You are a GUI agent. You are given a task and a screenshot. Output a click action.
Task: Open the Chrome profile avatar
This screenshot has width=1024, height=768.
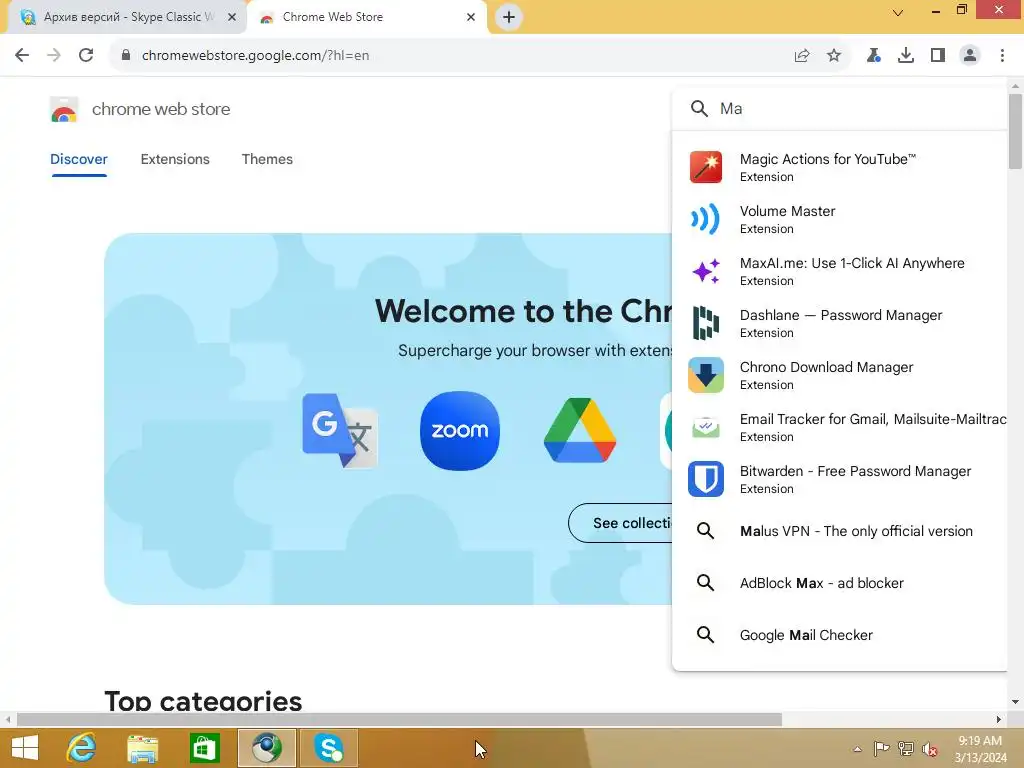(970, 56)
